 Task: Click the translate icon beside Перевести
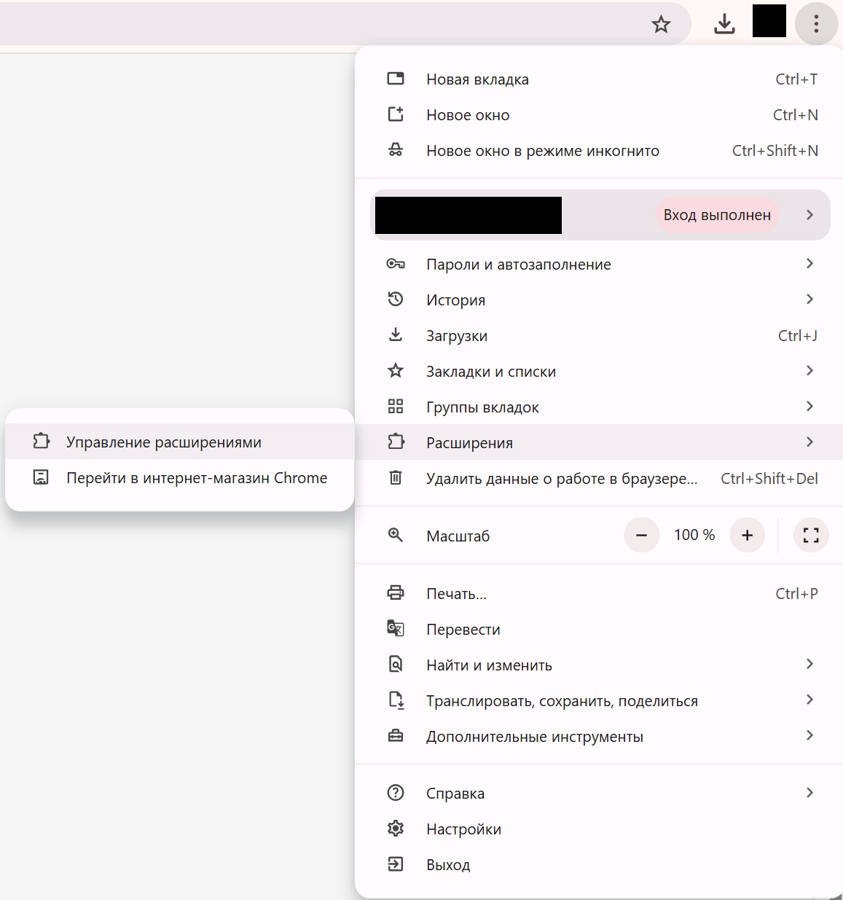click(395, 629)
